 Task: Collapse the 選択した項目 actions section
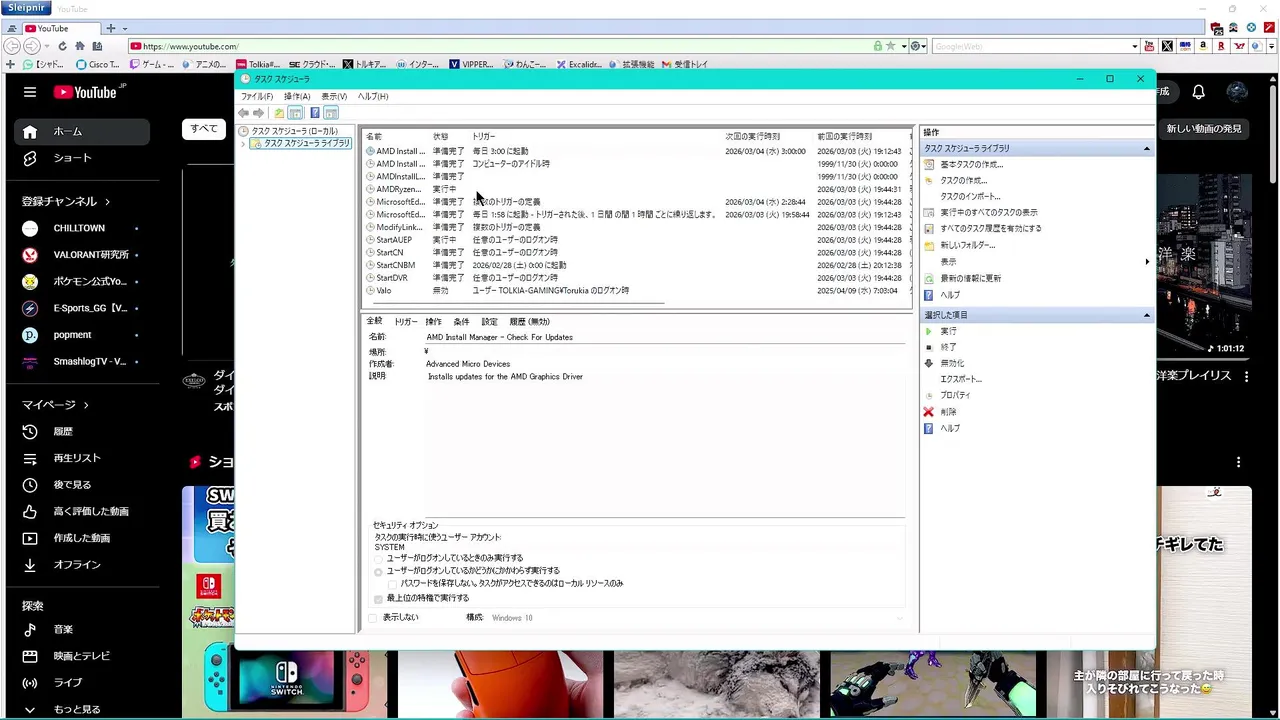tap(1147, 315)
